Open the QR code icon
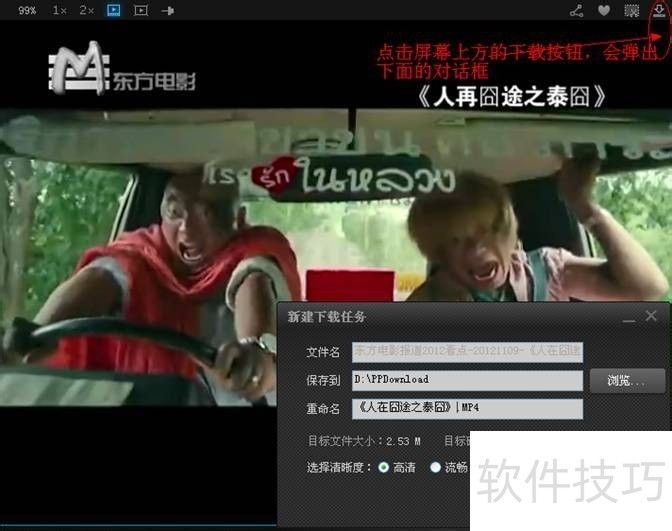672x531 pixels. pos(632,11)
